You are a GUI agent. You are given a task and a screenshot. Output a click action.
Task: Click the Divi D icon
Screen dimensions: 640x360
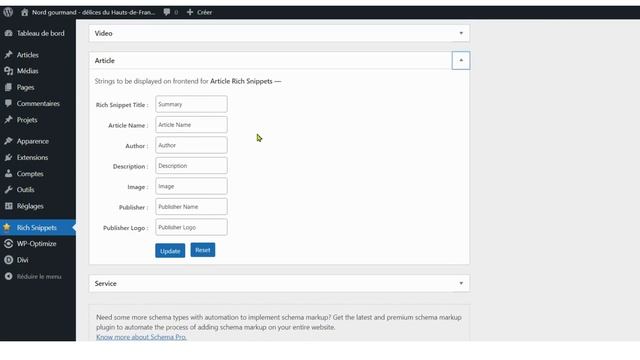(x=9, y=260)
